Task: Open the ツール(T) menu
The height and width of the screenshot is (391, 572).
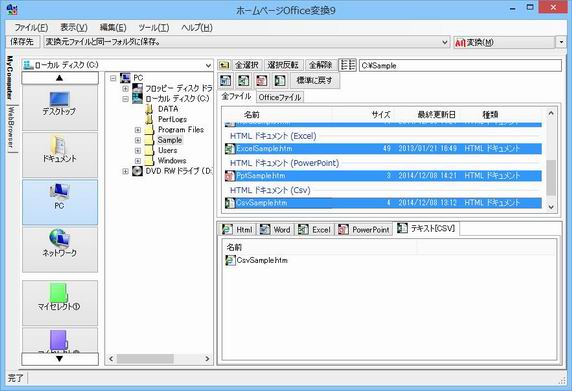Action: pos(154,27)
